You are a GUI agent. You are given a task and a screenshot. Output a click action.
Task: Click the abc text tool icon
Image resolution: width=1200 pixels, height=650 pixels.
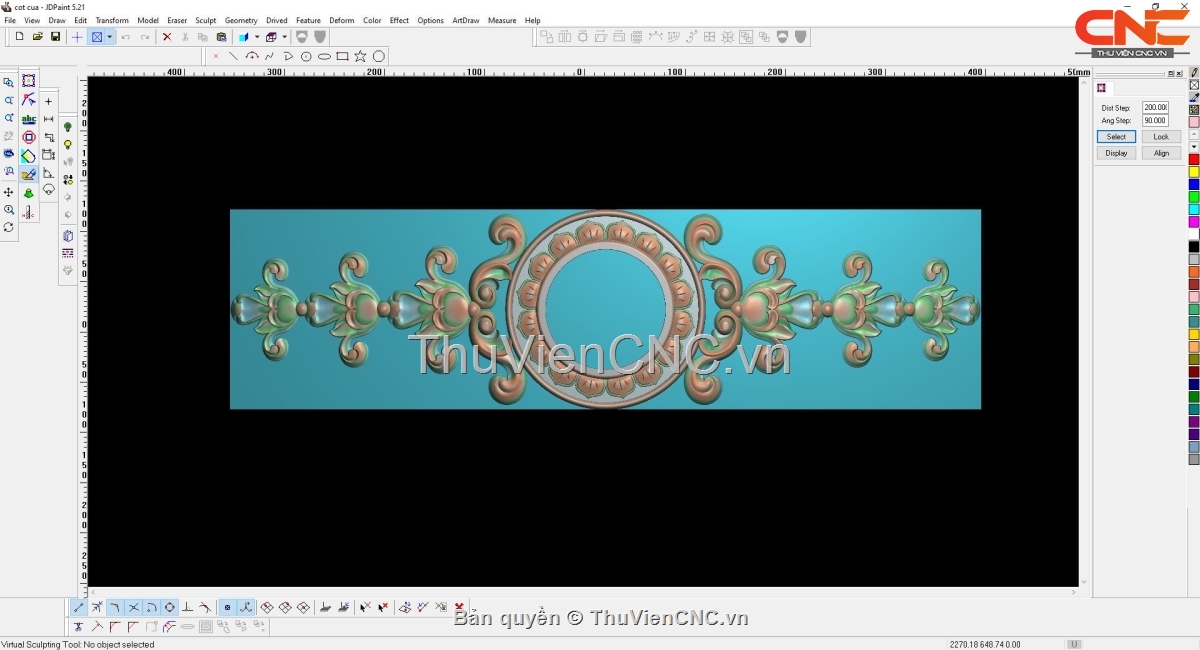click(x=28, y=119)
